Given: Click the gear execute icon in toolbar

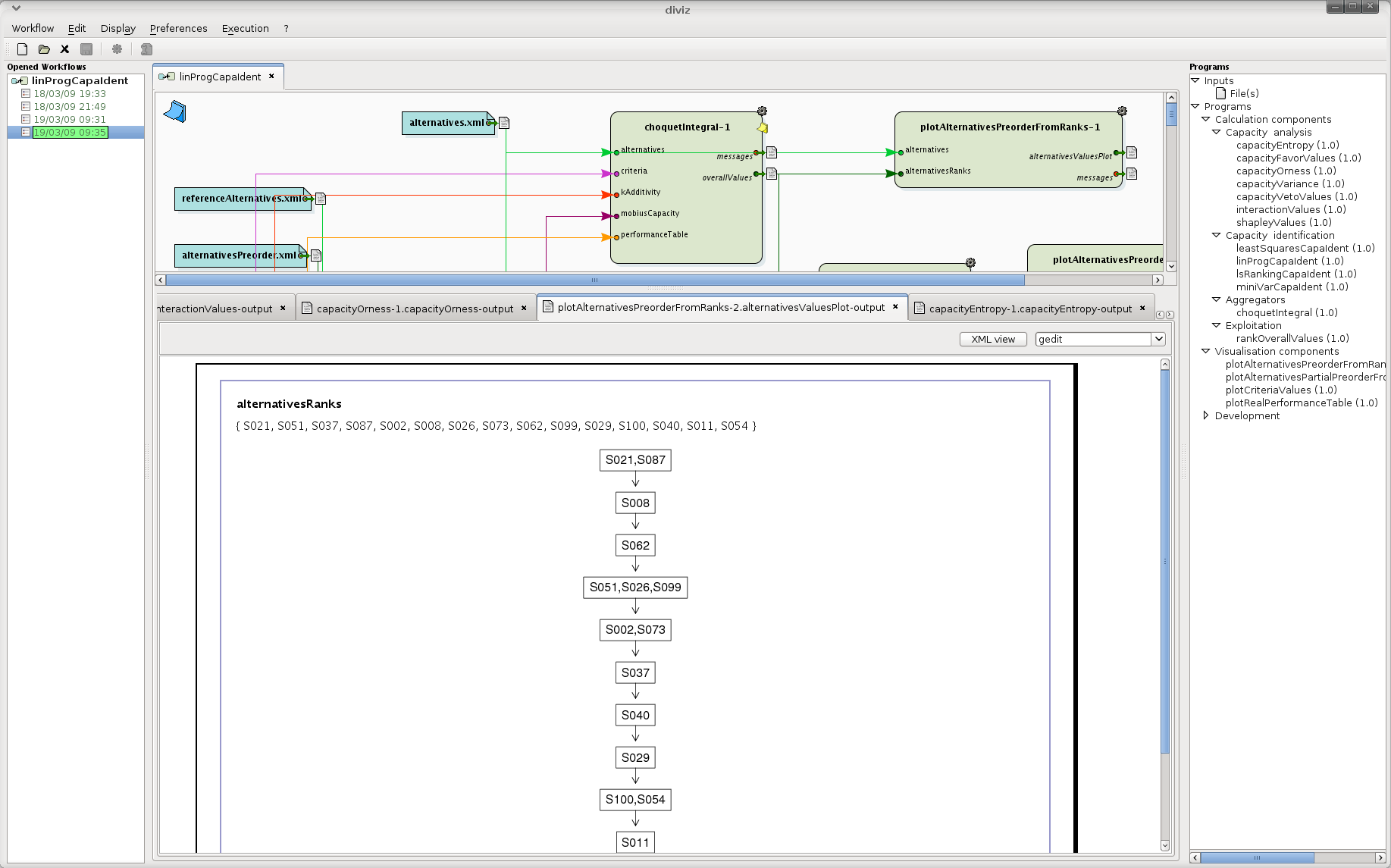Looking at the screenshot, I should tap(117, 49).
